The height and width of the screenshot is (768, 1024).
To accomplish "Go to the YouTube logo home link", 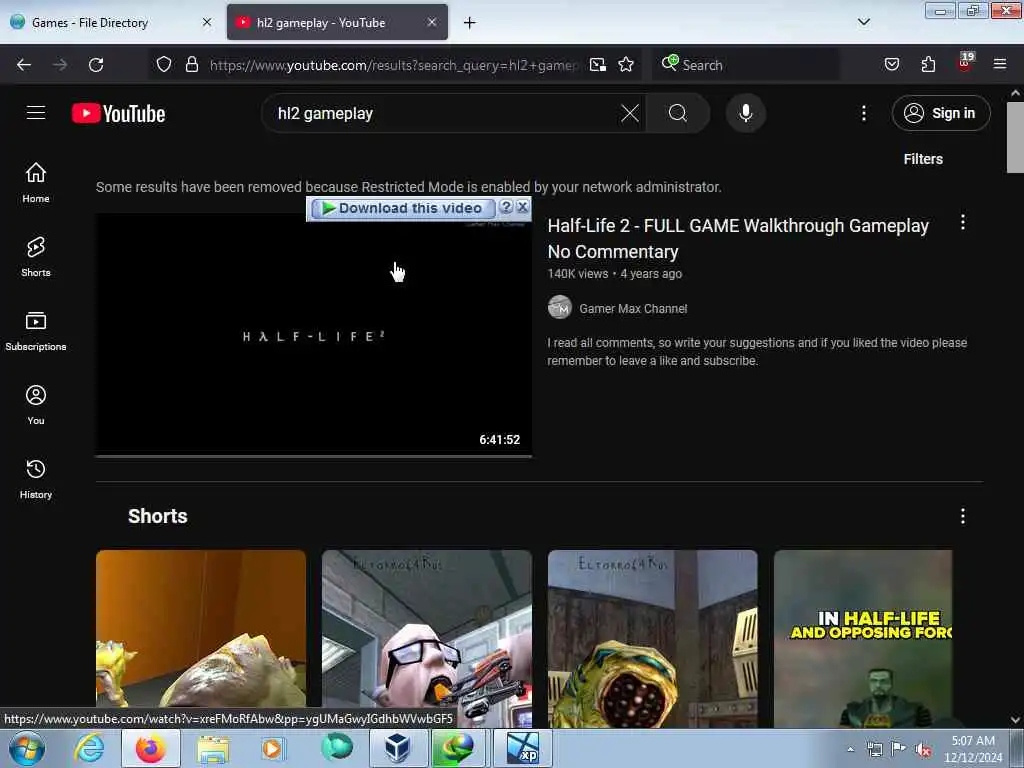I will (x=118, y=114).
